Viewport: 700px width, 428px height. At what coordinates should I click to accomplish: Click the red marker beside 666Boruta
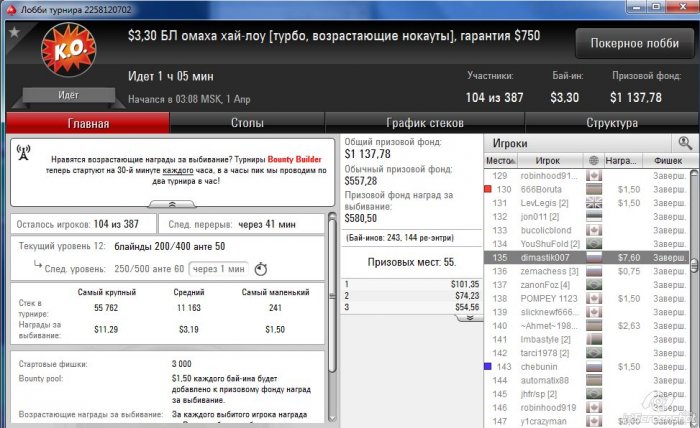[488, 189]
